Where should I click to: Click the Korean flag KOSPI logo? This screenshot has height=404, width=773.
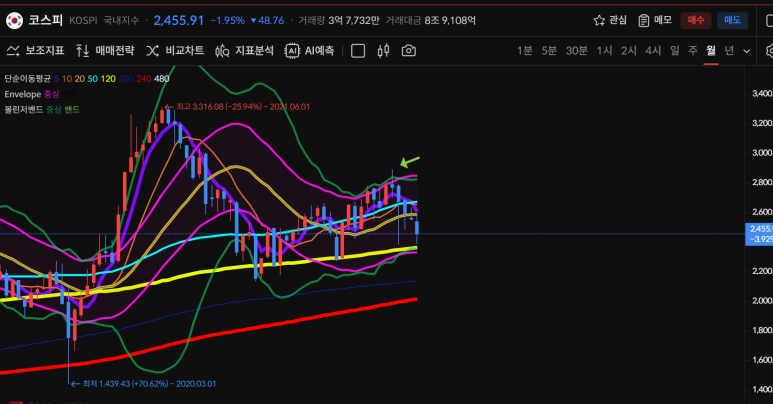14,20
